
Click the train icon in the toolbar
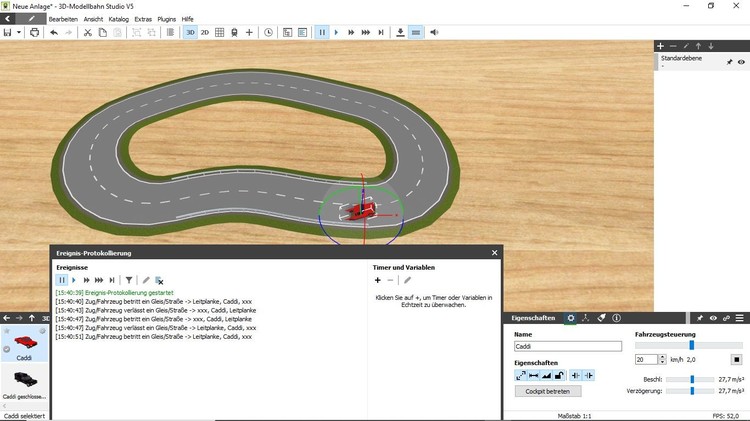[x=234, y=32]
